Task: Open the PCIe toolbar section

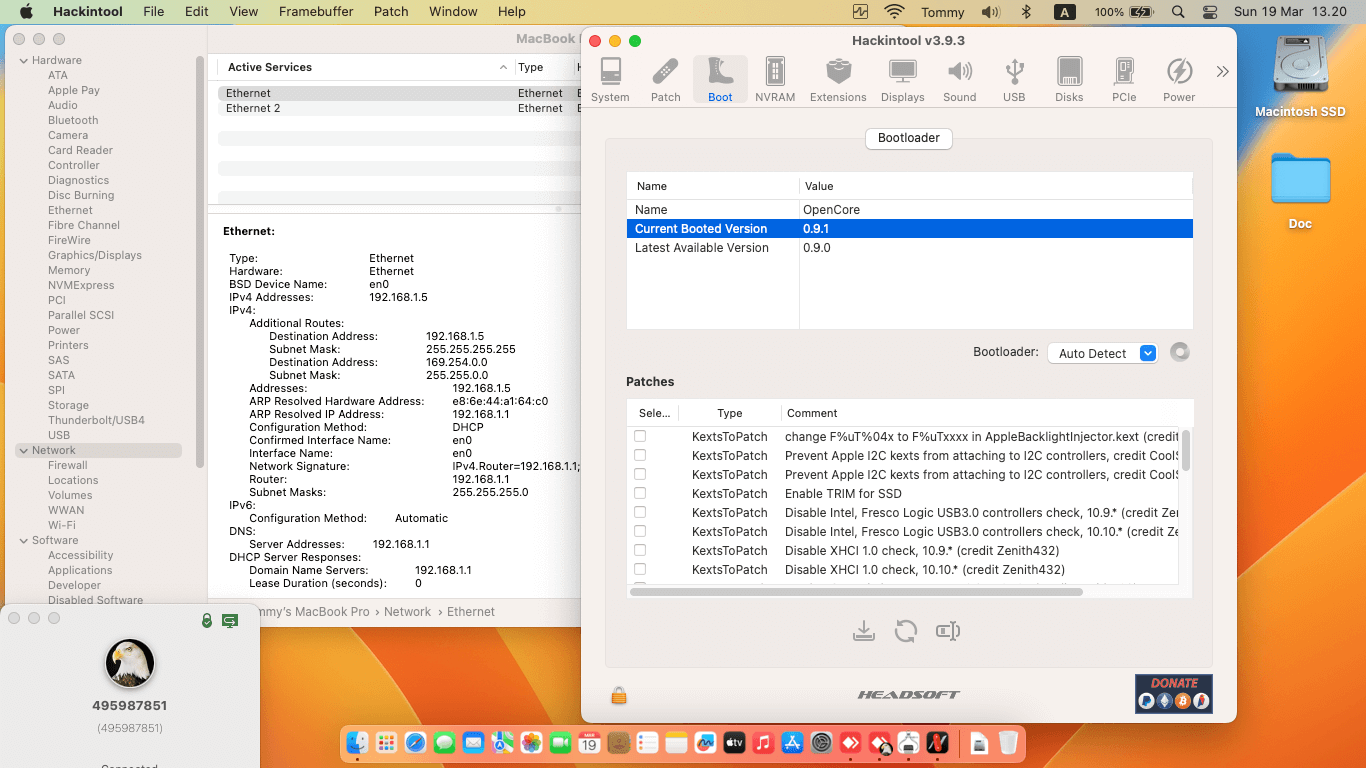Action: pos(1124,79)
